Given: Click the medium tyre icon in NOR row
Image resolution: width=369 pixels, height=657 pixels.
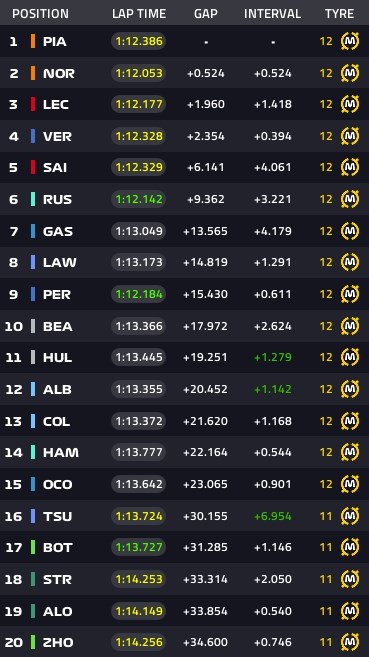Looking at the screenshot, I should point(350,73).
